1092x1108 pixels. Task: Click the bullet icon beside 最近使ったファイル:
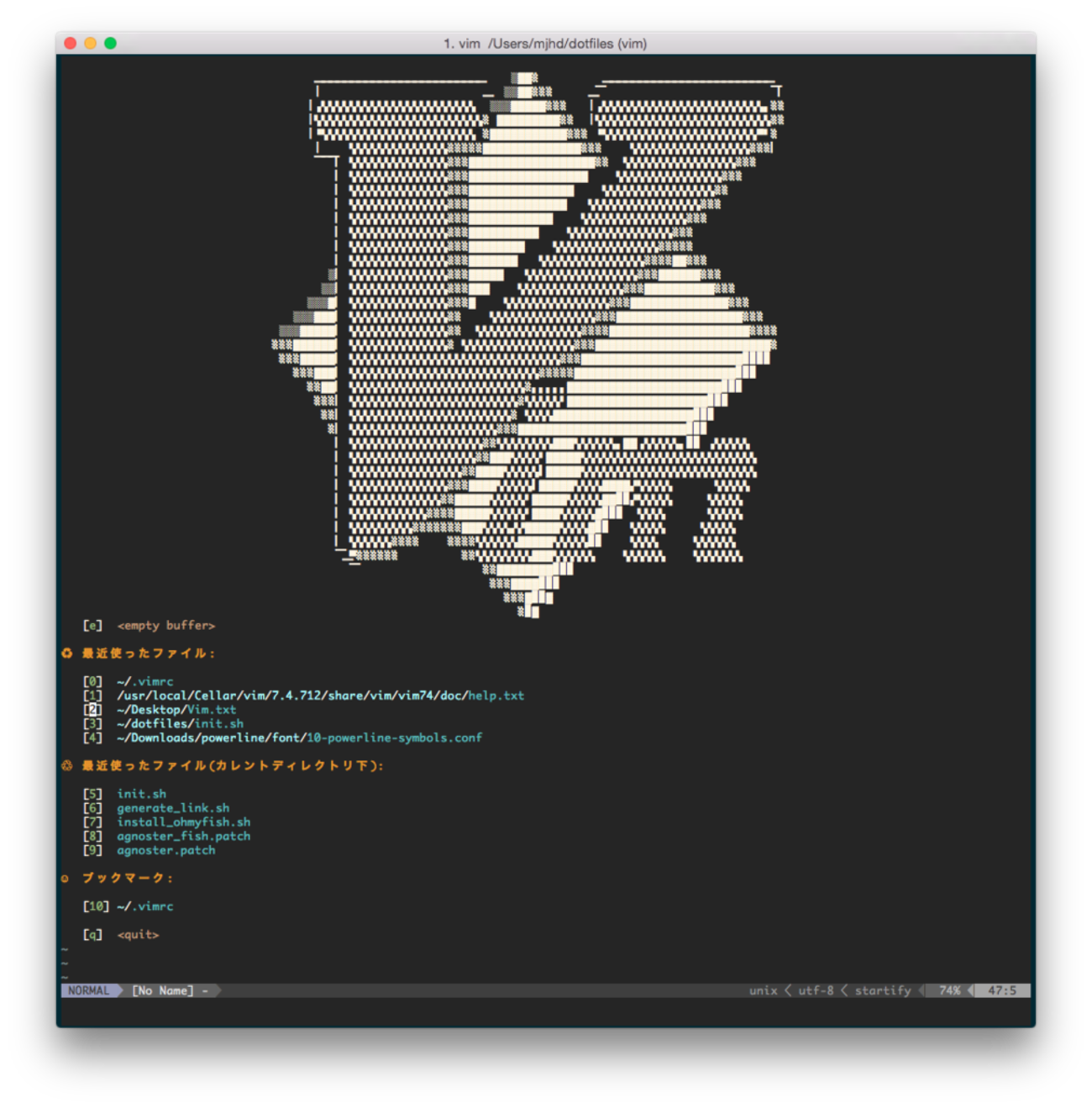tap(67, 654)
